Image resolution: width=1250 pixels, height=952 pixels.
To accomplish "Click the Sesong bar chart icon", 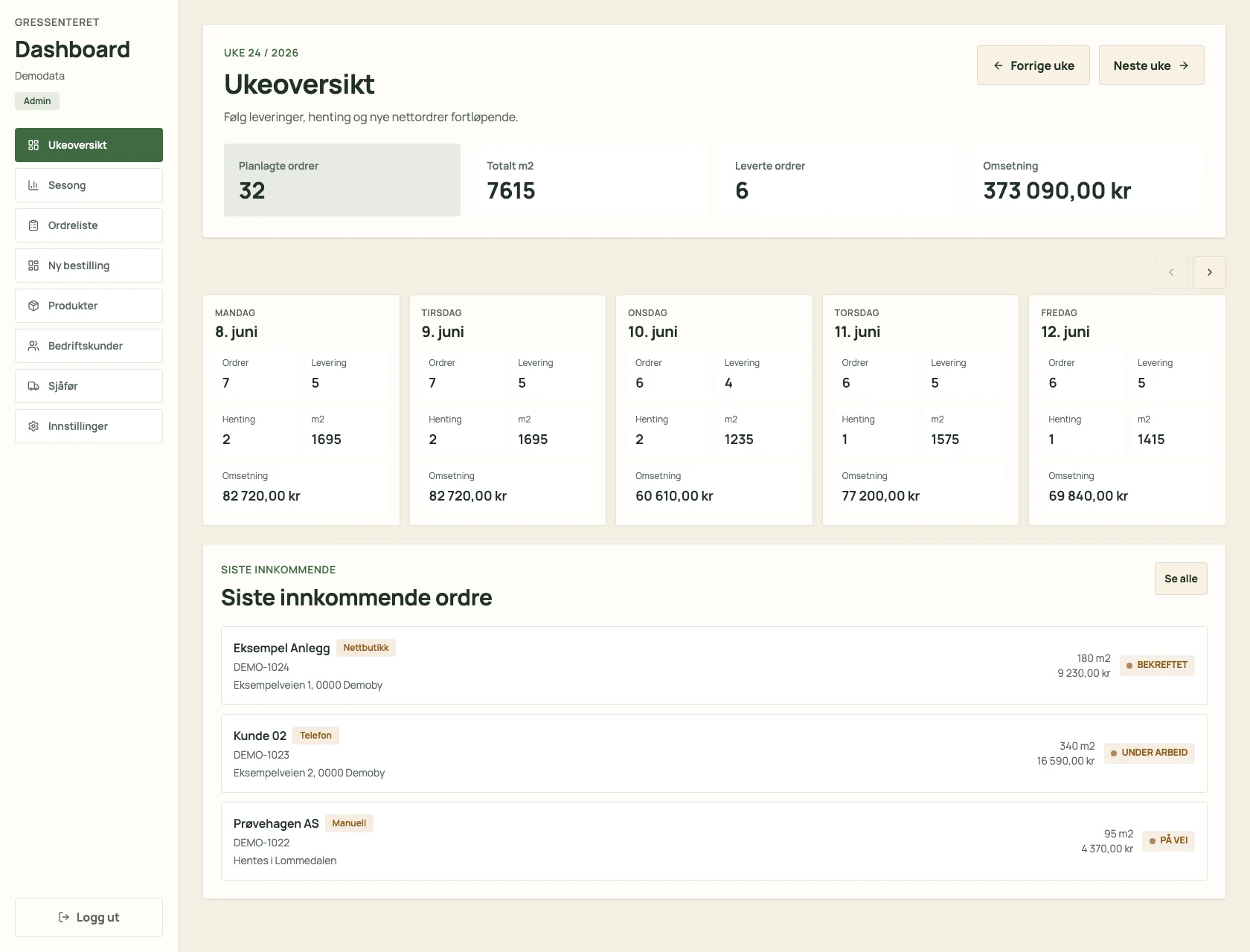I will click(33, 185).
